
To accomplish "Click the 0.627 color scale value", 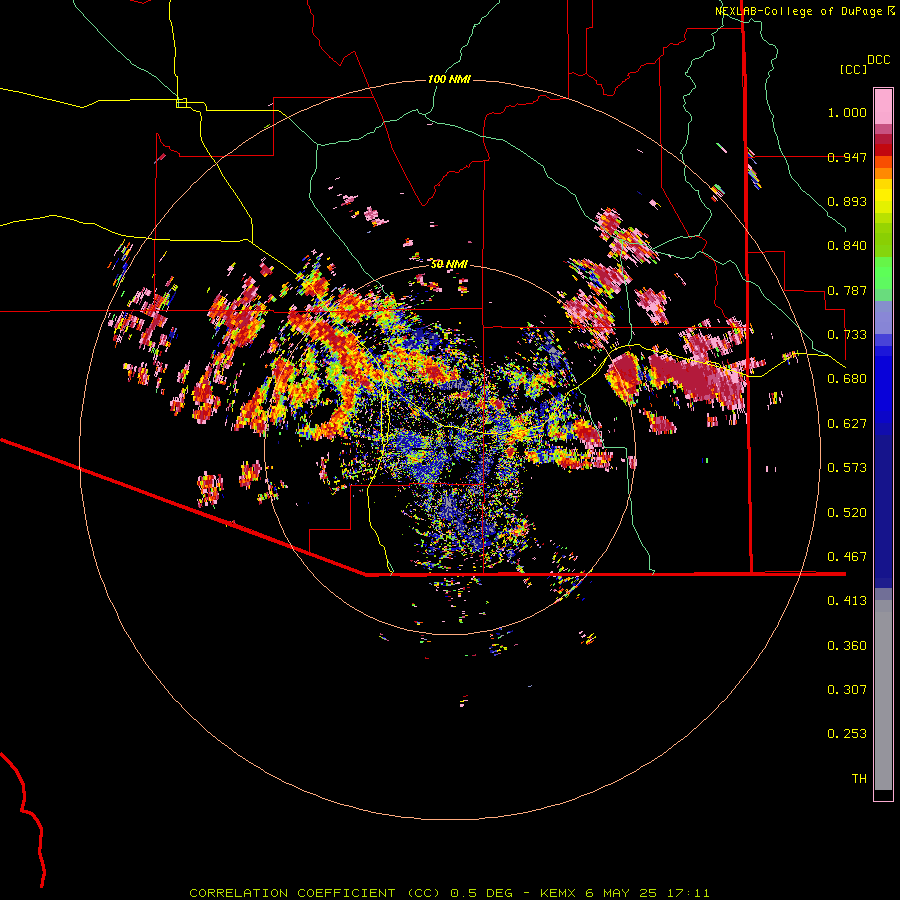I will (x=847, y=424).
